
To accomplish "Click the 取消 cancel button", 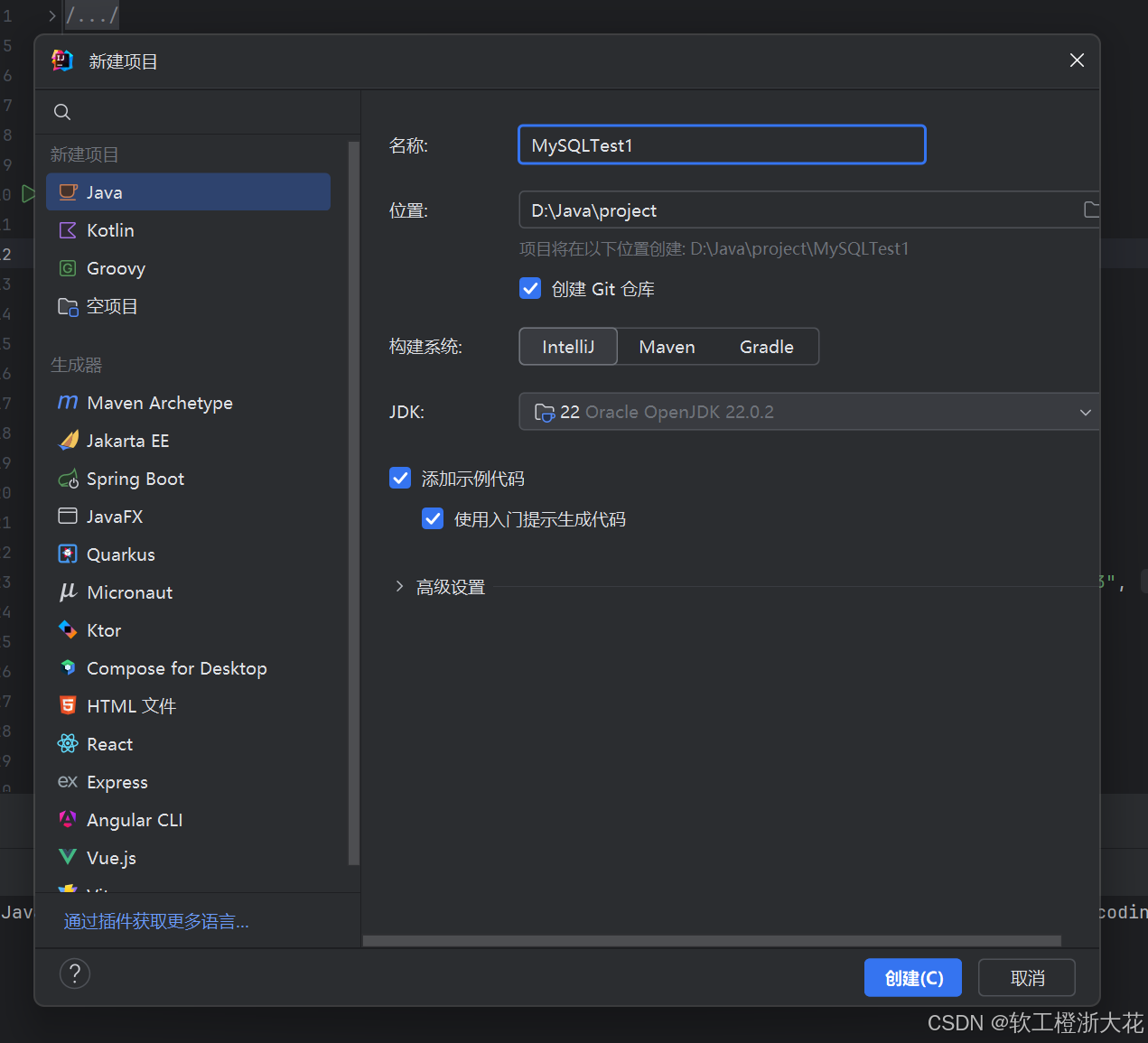I will point(1027,978).
